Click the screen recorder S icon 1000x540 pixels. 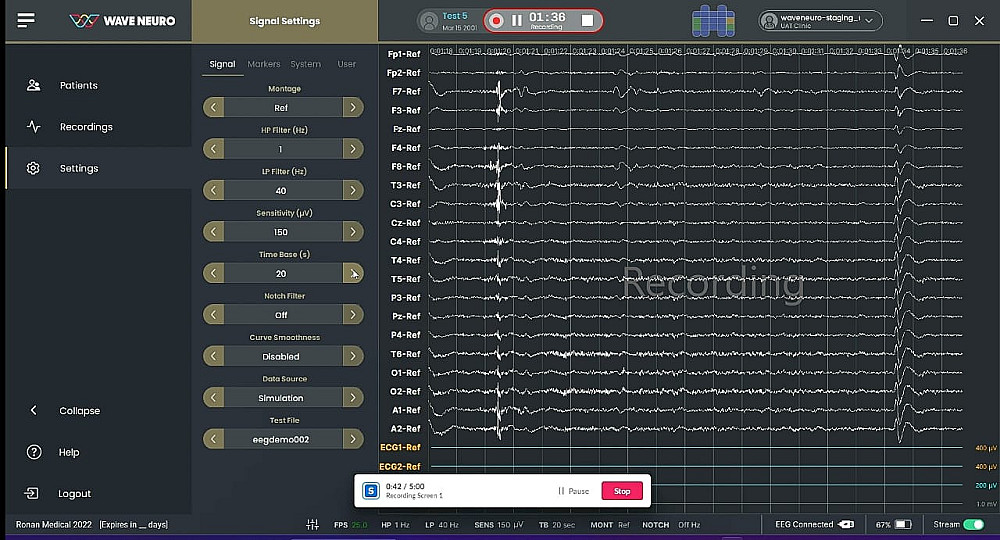(x=371, y=491)
